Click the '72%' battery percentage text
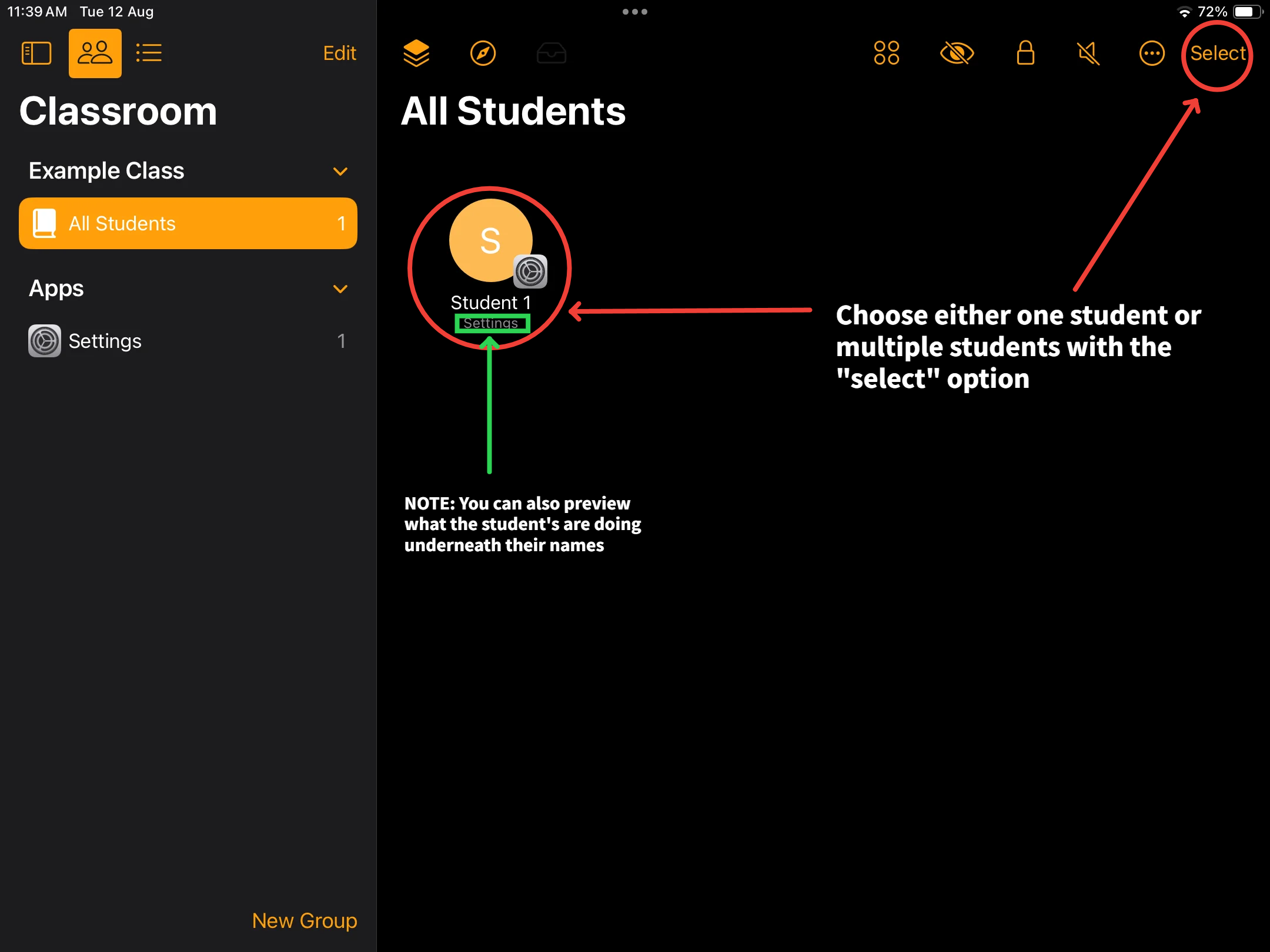1270x952 pixels. (1212, 12)
